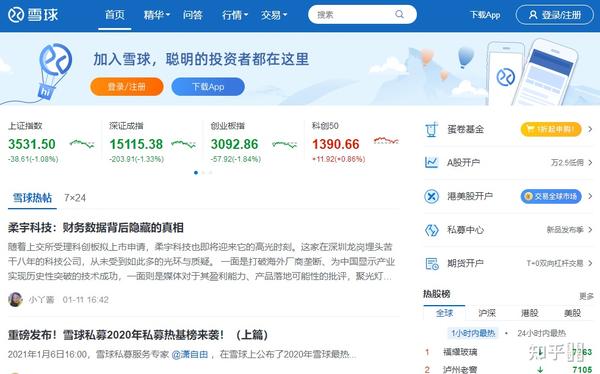Click the 交易全球市场 badge

pyautogui.click(x=551, y=196)
